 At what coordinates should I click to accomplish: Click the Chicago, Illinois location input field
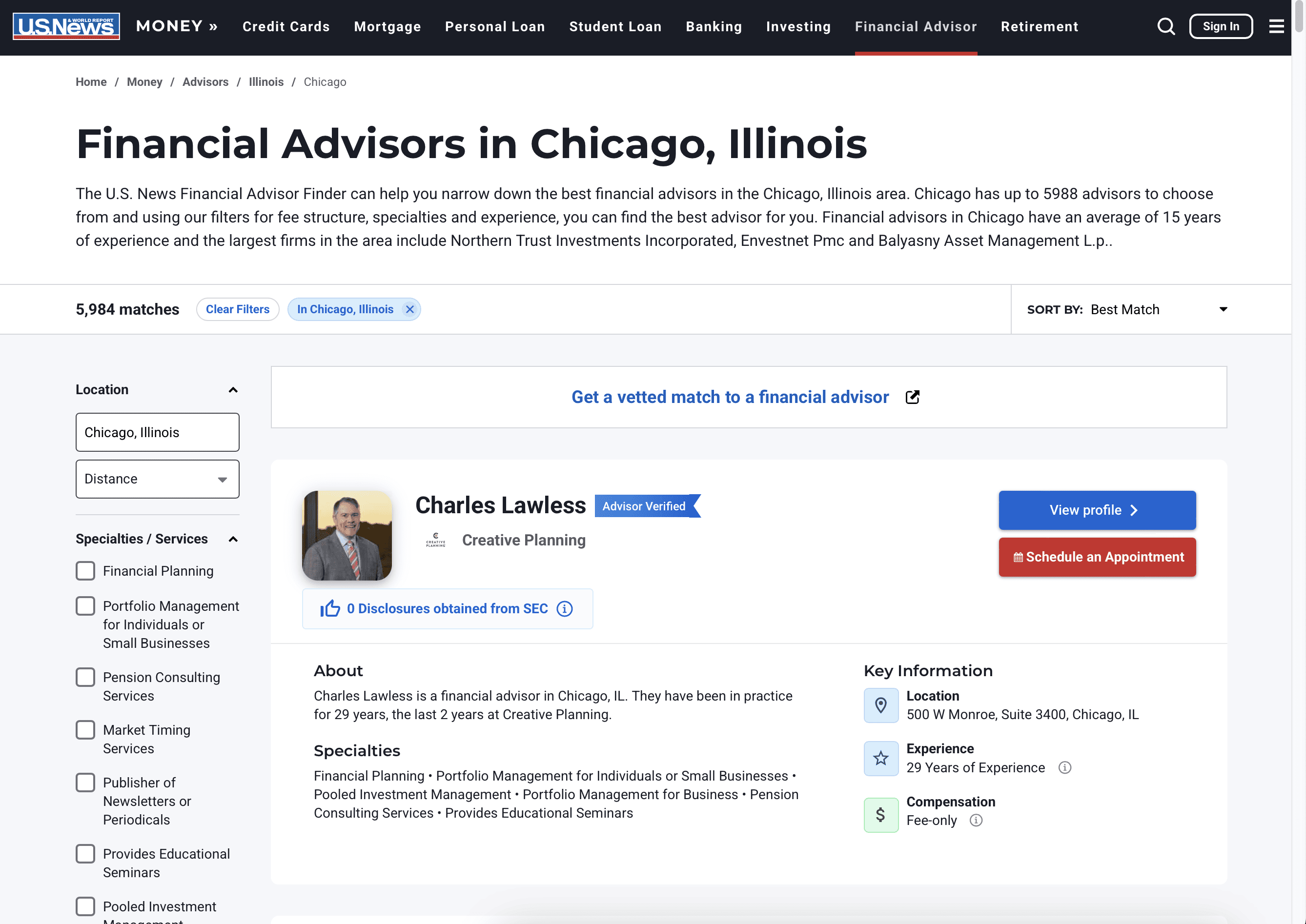(x=157, y=432)
